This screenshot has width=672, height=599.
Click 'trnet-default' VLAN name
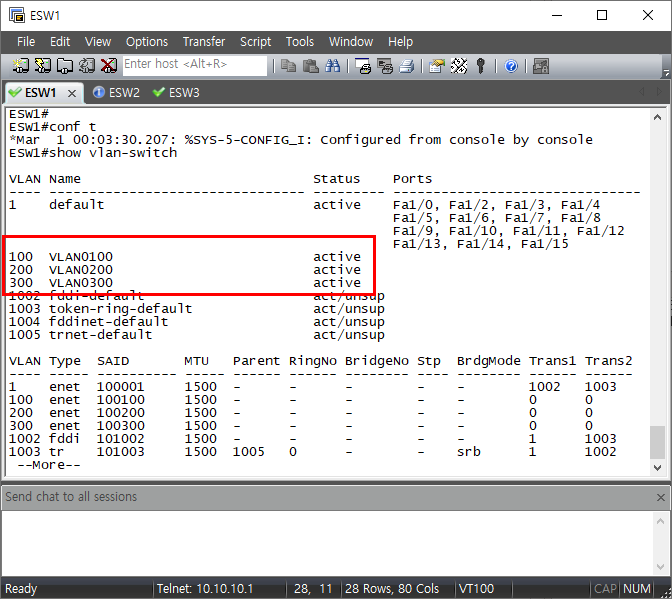100,335
